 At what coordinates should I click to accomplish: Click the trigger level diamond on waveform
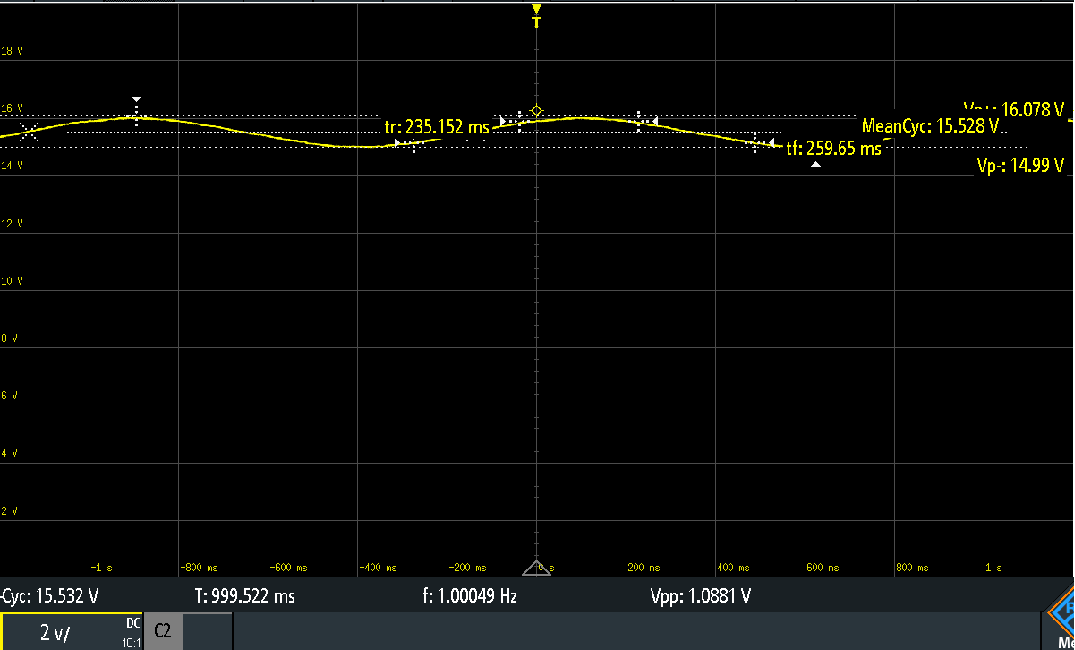tap(537, 110)
